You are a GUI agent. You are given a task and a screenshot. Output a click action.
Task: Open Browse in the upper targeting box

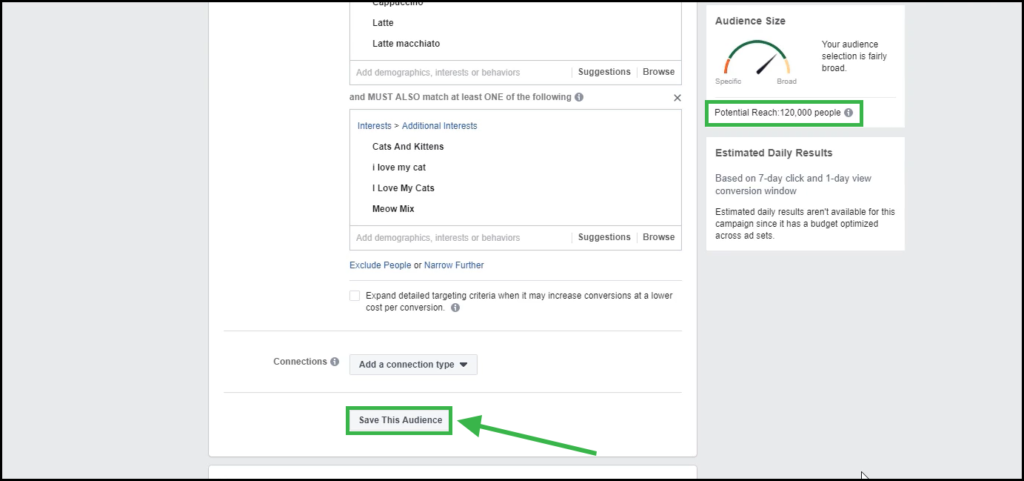658,72
